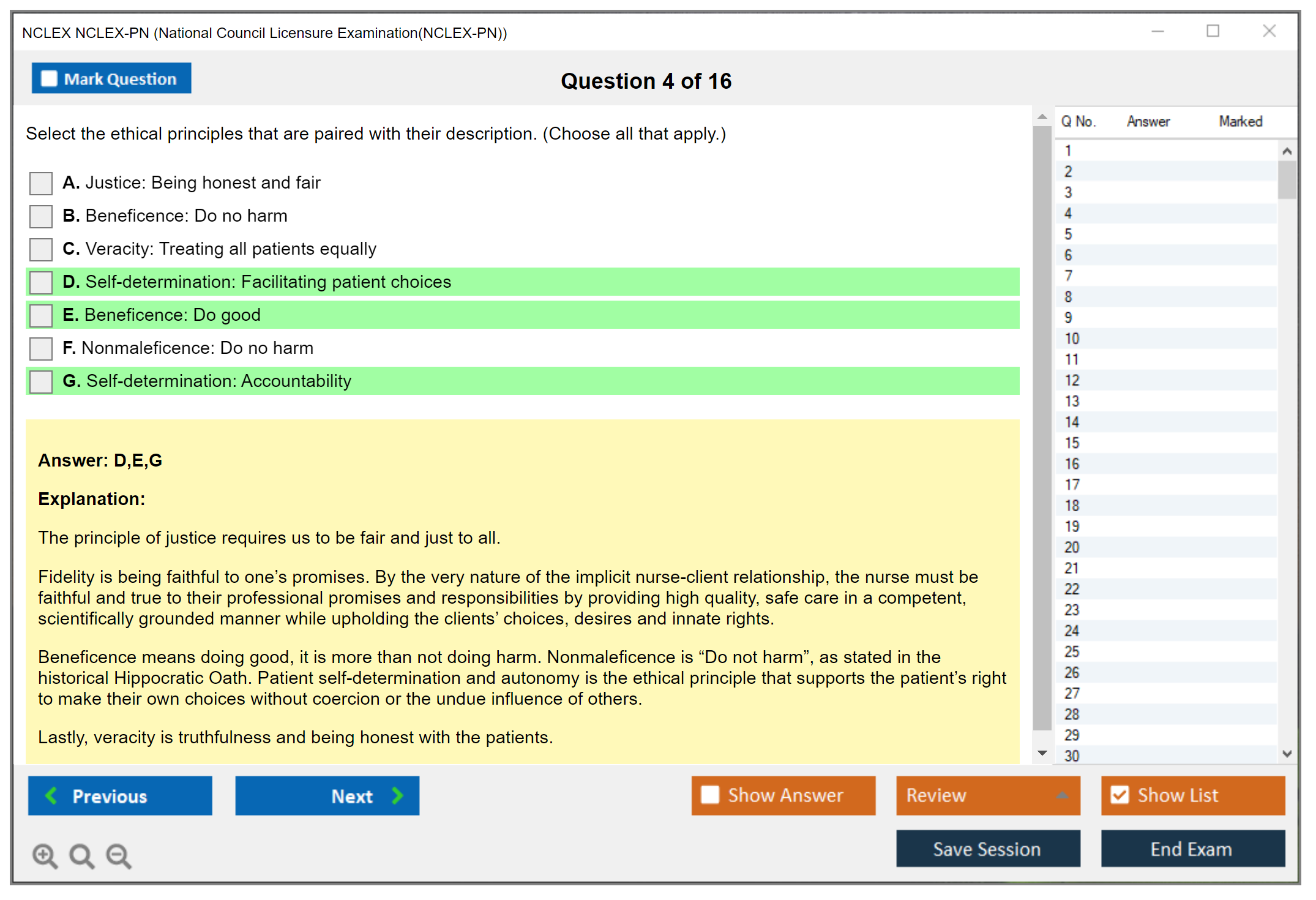Image resolution: width=1316 pixels, height=900 pixels.
Task: Click the Marked column header
Action: pyautogui.click(x=1240, y=121)
